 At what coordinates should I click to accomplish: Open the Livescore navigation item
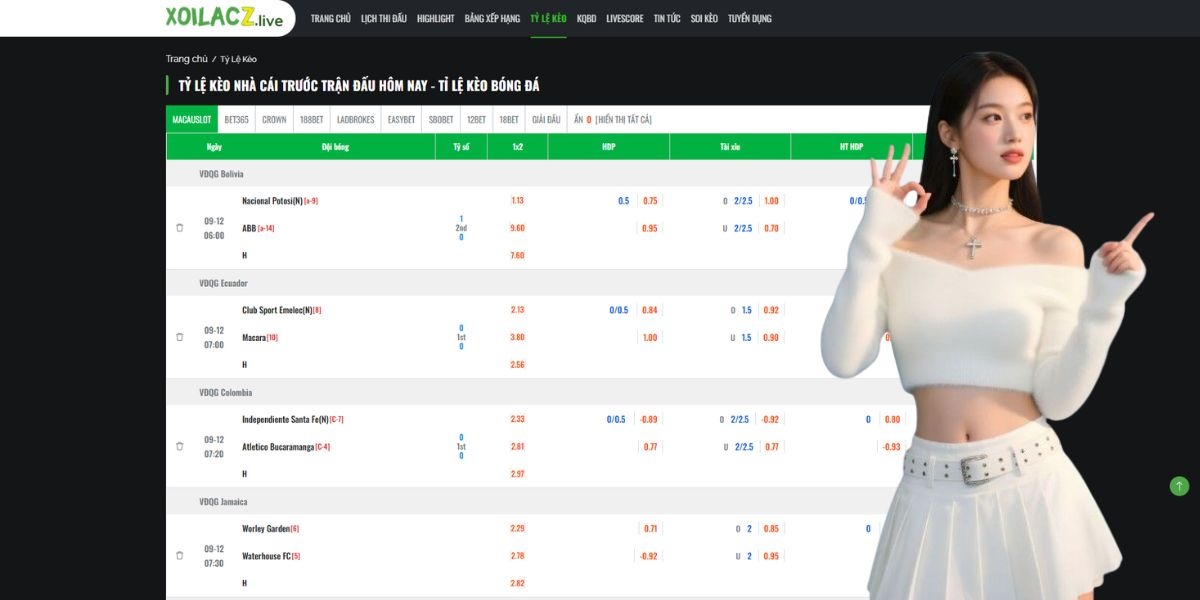(624, 18)
